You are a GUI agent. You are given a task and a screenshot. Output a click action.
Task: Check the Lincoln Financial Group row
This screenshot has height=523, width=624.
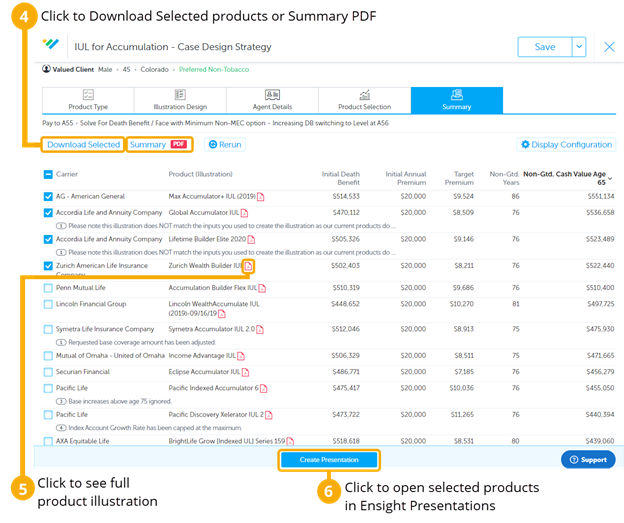pyautogui.click(x=48, y=304)
